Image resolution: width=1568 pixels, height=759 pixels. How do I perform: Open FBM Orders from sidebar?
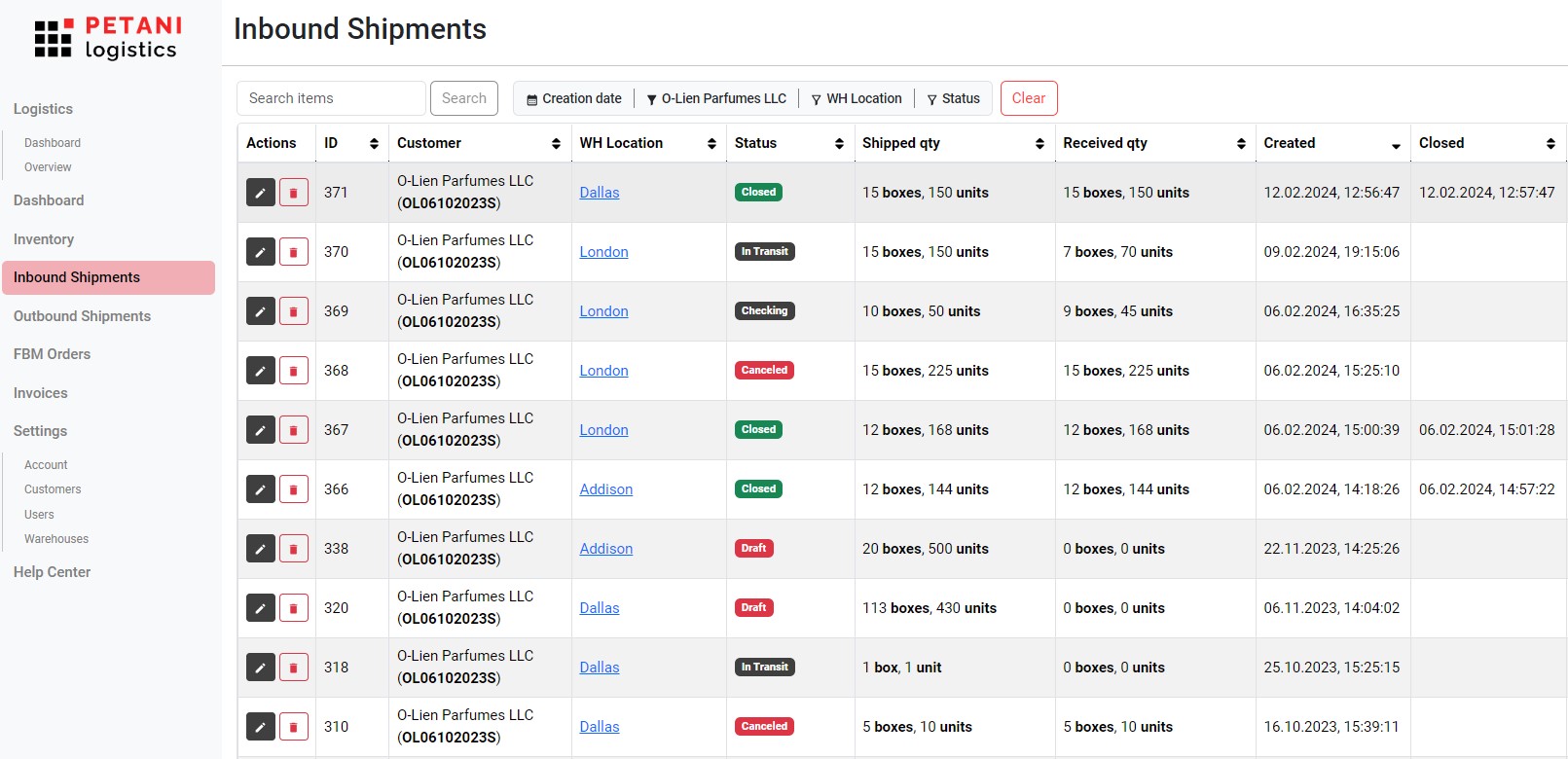[x=52, y=354]
